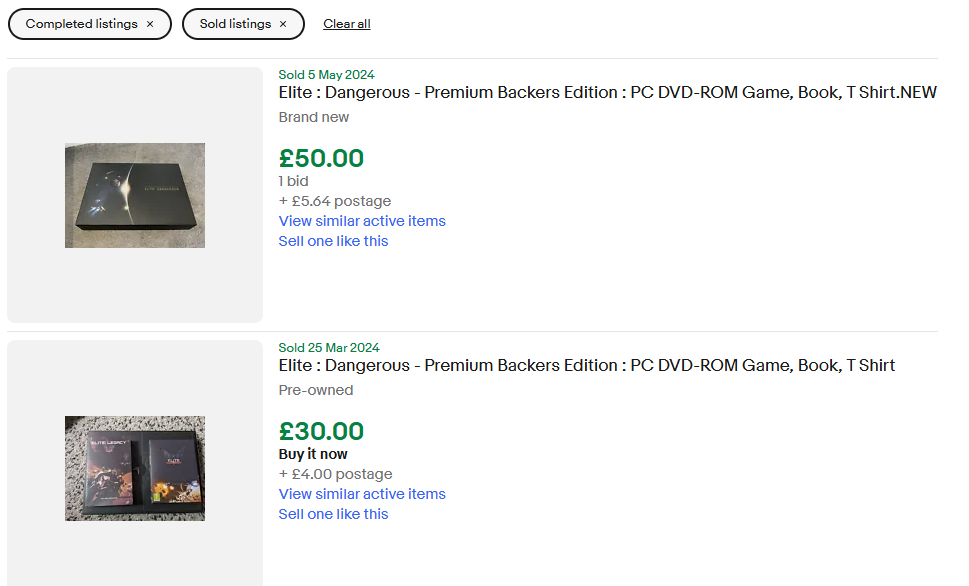Click the £5.64 postage text
Screen dimensions: 969x586
(x=335, y=202)
